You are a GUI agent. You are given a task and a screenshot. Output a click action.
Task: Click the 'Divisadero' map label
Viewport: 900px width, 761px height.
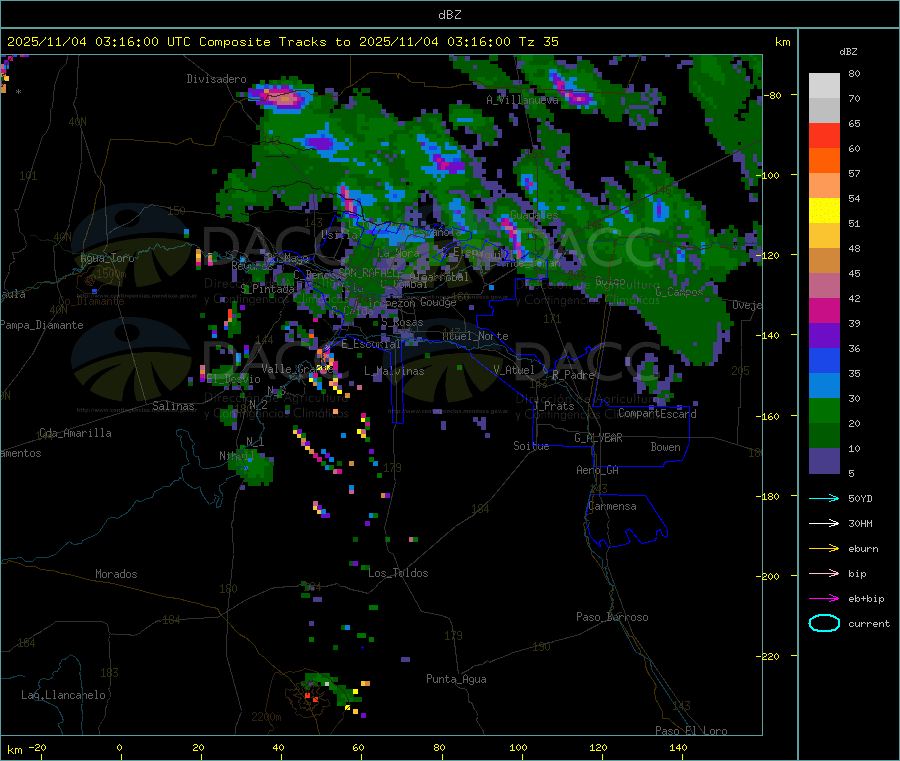click(216, 79)
